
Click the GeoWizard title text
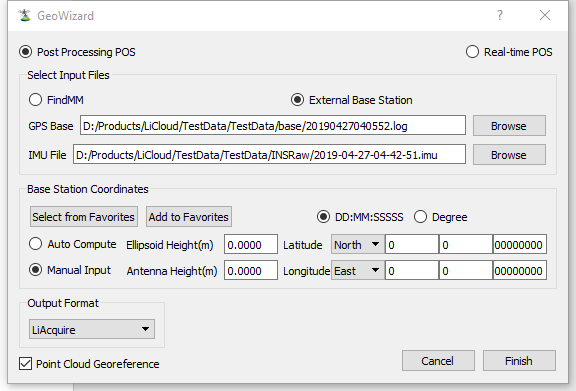click(65, 16)
